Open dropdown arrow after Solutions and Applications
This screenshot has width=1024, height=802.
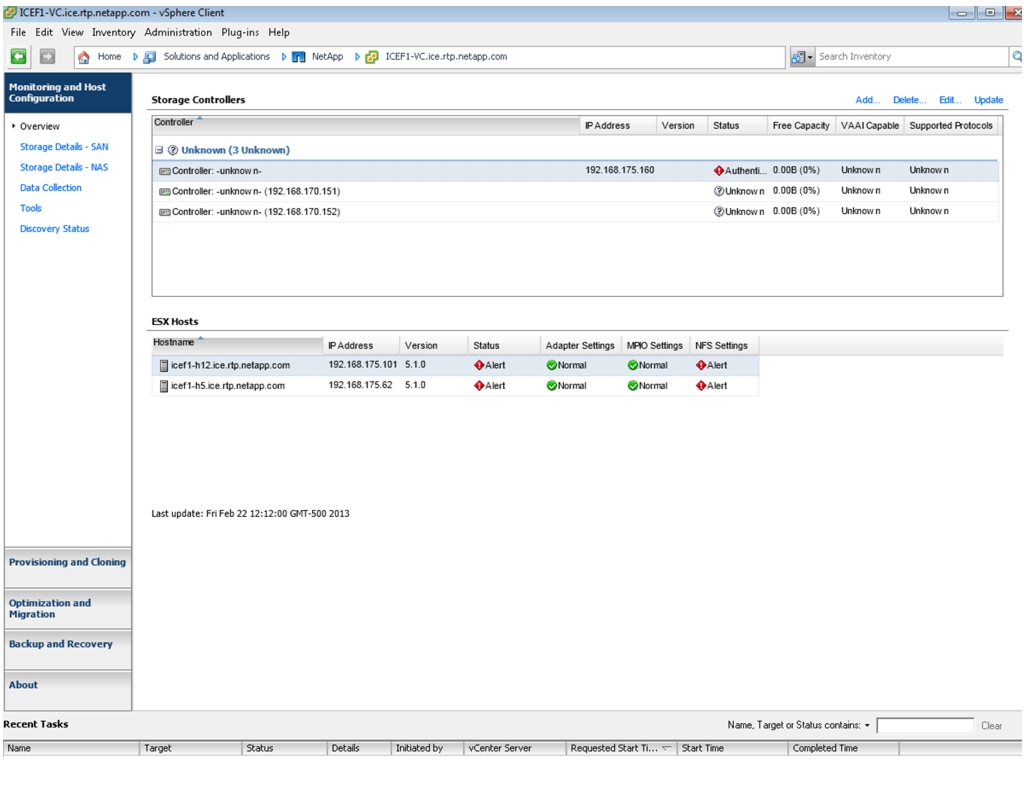[x=284, y=57]
